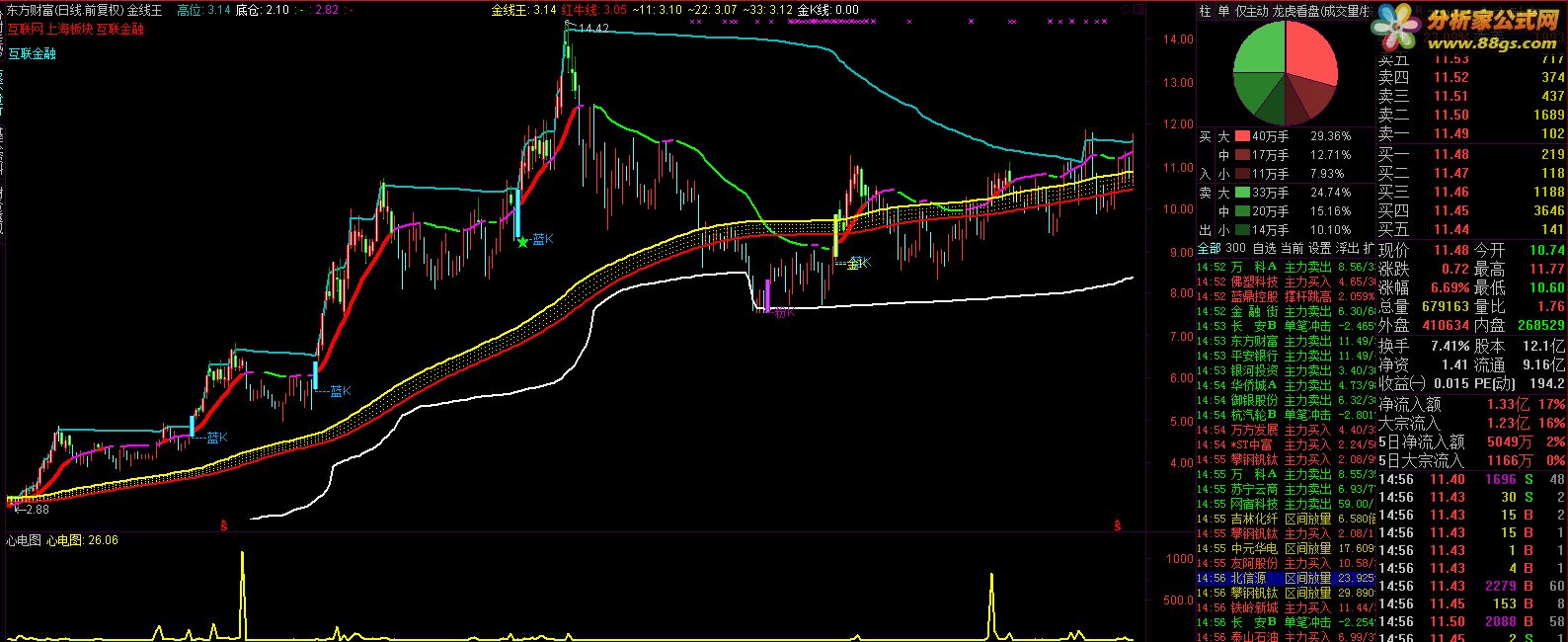Select the 仅主动 tab
The width and height of the screenshot is (1568, 642).
pos(1252,11)
